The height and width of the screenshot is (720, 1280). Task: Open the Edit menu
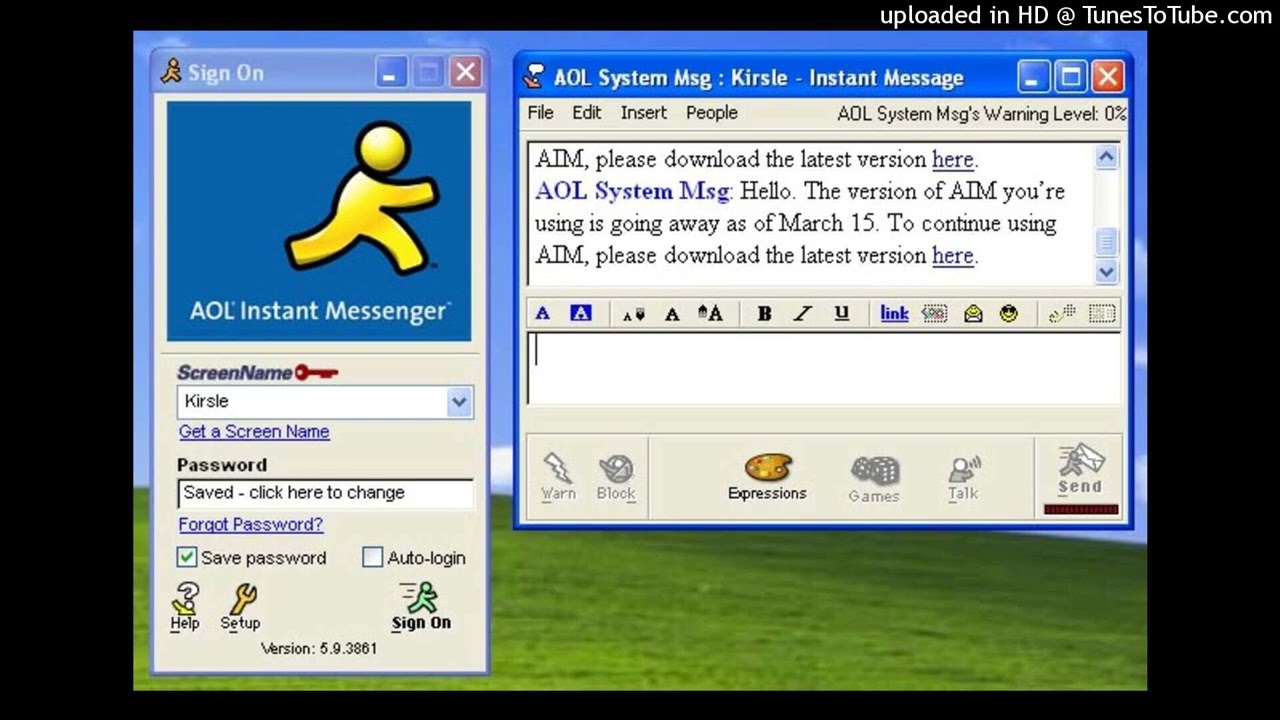click(587, 113)
